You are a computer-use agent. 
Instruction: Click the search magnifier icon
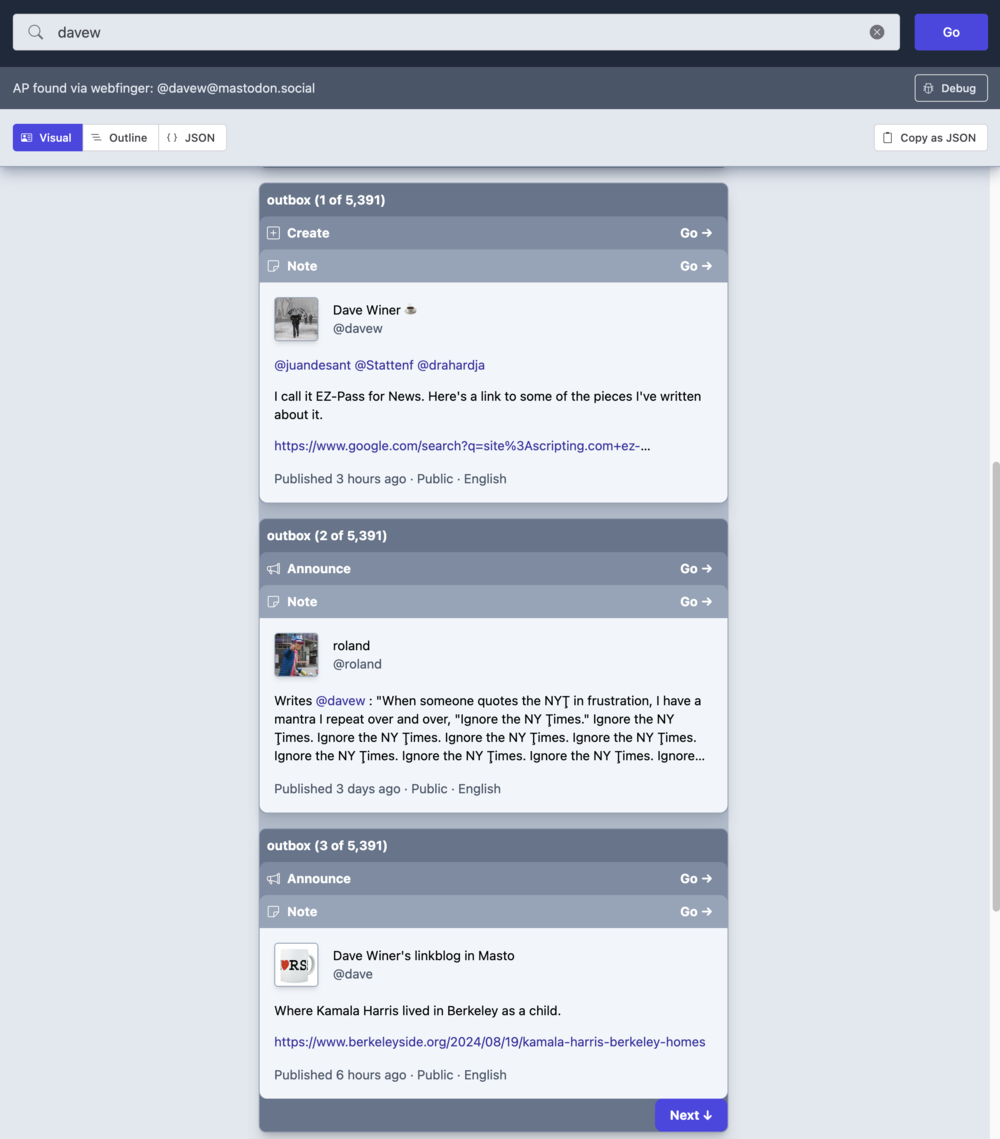point(36,32)
